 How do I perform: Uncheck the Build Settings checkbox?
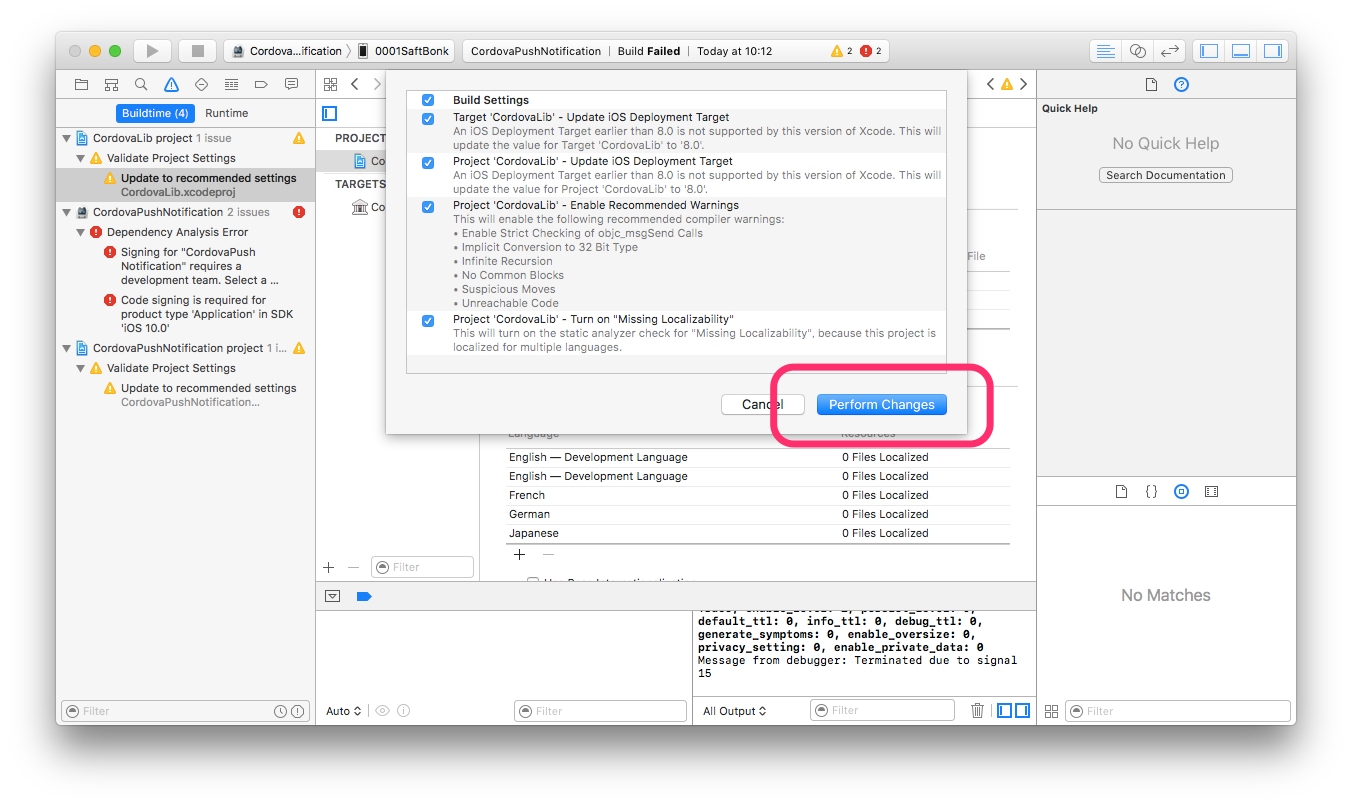click(428, 100)
